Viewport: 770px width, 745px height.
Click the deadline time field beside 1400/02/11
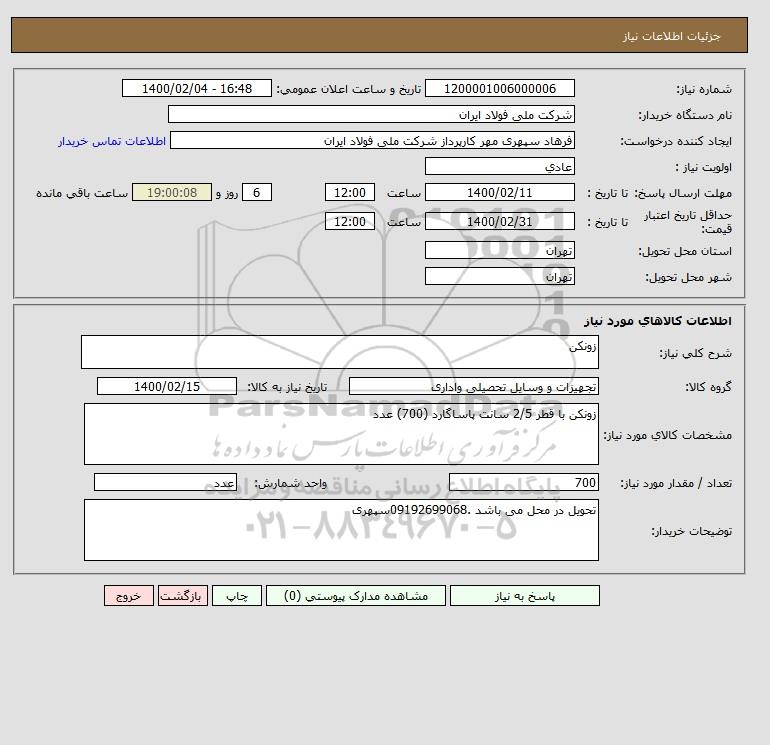pyautogui.click(x=350, y=193)
